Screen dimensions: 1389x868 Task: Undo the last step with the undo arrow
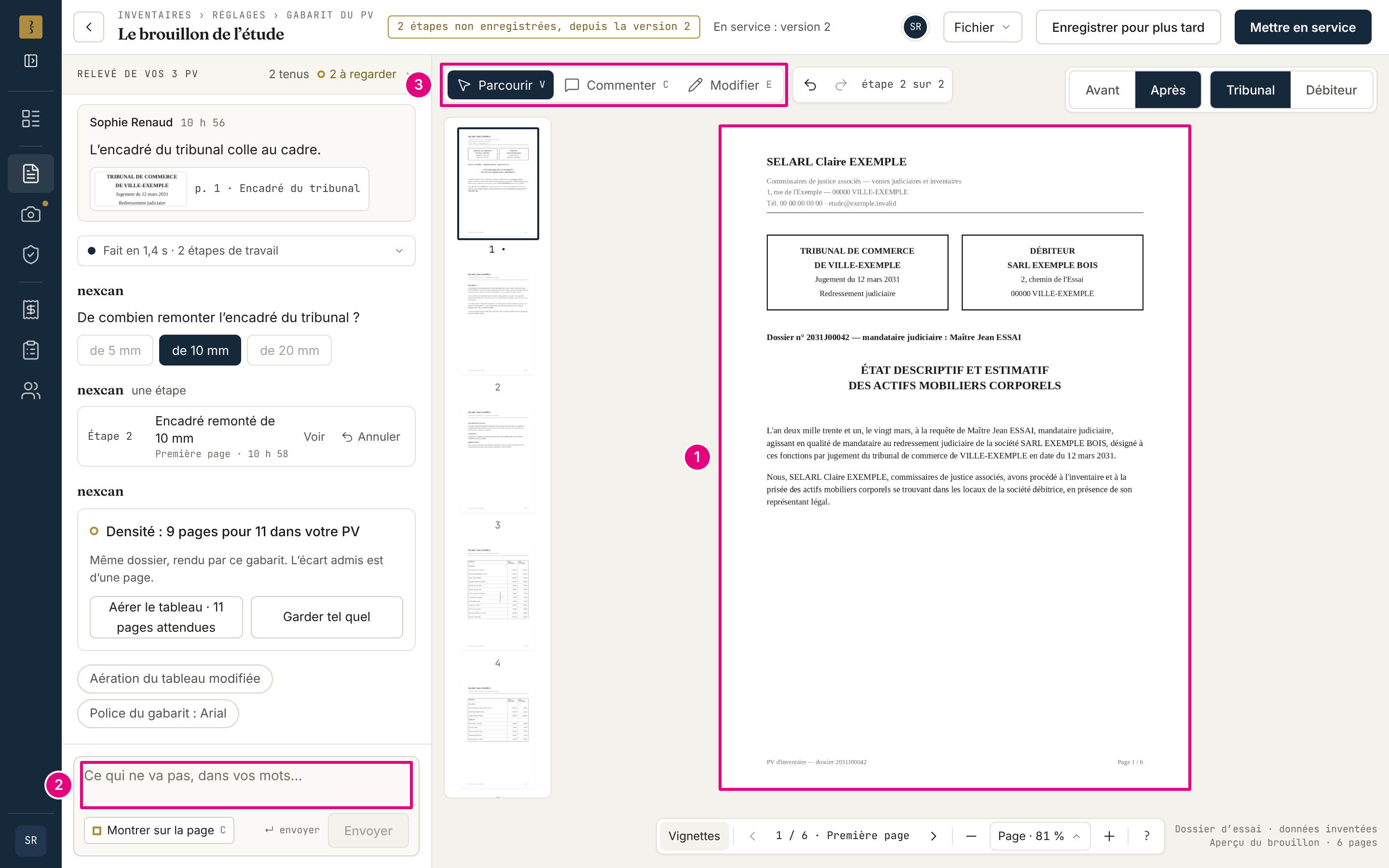(810, 85)
